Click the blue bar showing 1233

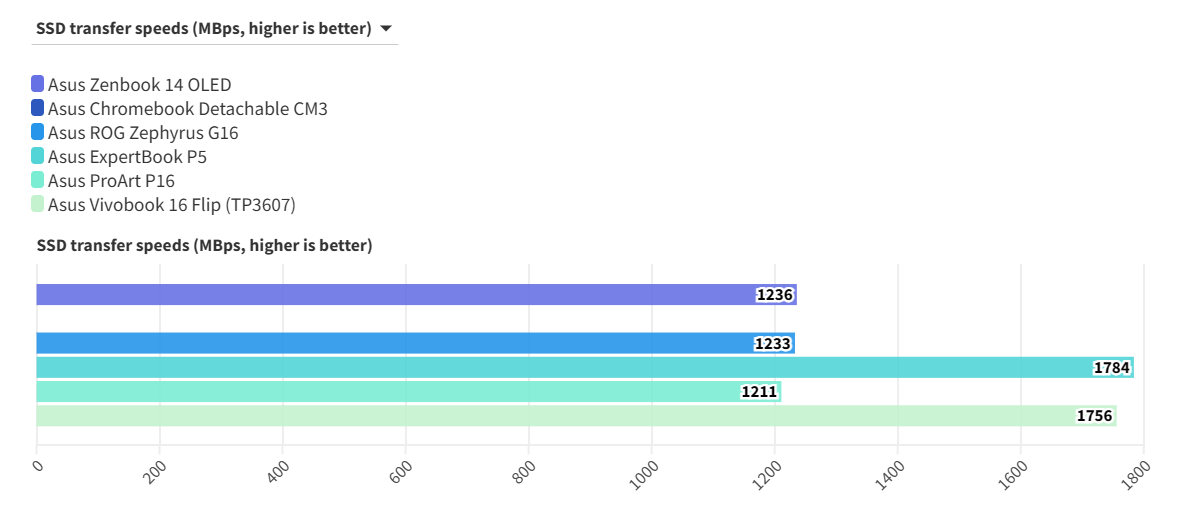400,343
